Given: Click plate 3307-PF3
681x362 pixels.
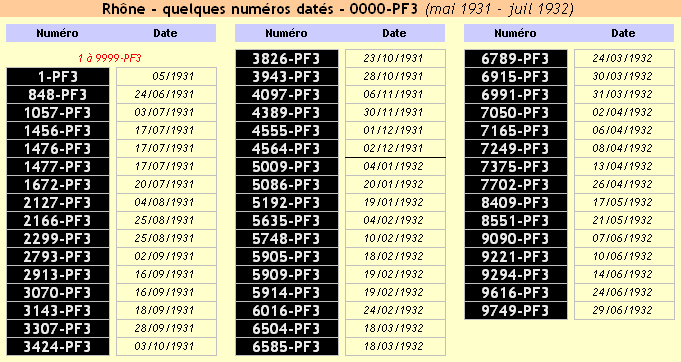Looking at the screenshot, I should coord(58,329).
